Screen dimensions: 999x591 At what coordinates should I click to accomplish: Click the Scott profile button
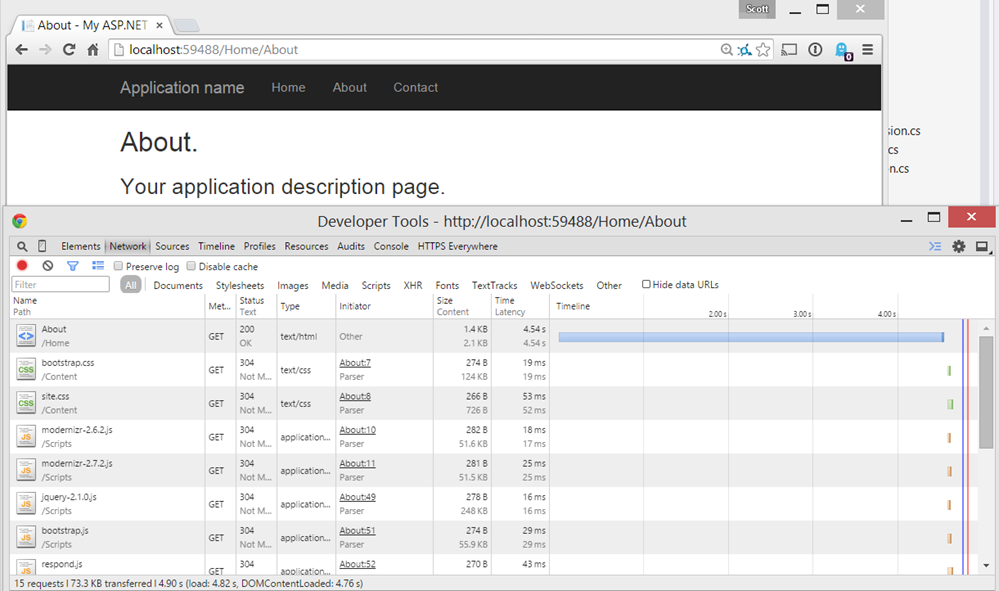coord(757,9)
